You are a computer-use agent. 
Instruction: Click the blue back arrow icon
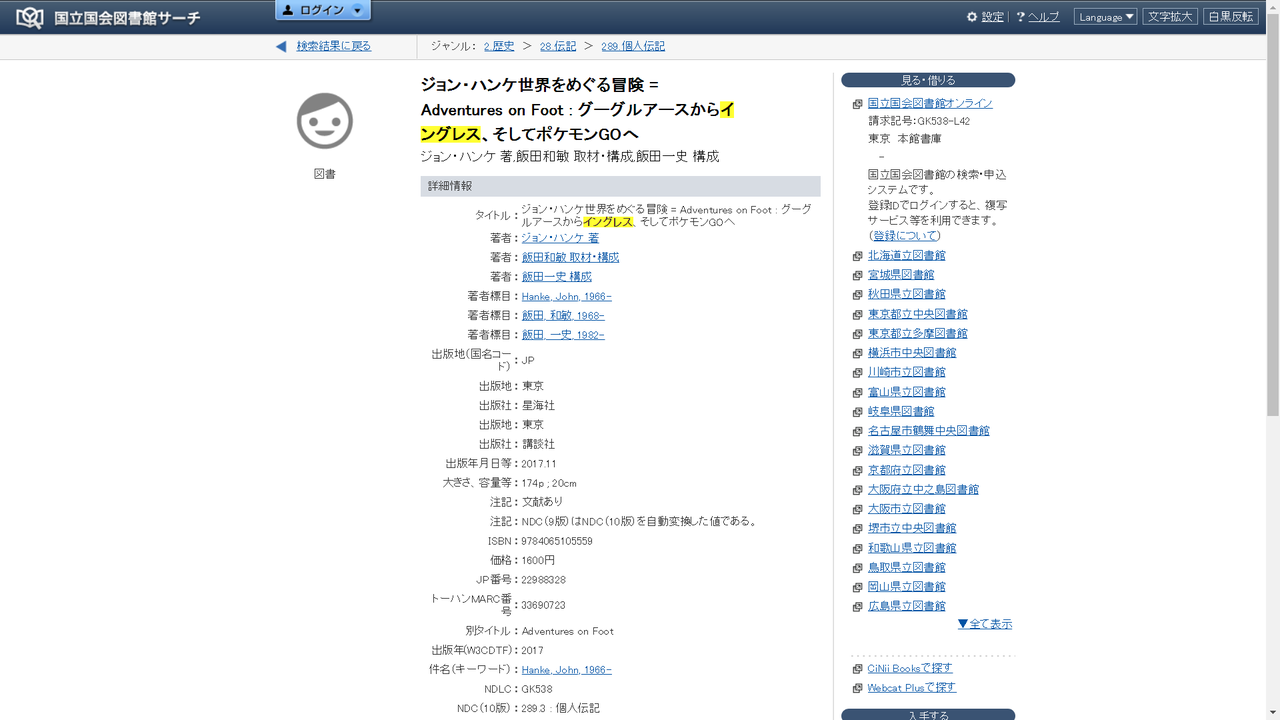pyautogui.click(x=281, y=46)
